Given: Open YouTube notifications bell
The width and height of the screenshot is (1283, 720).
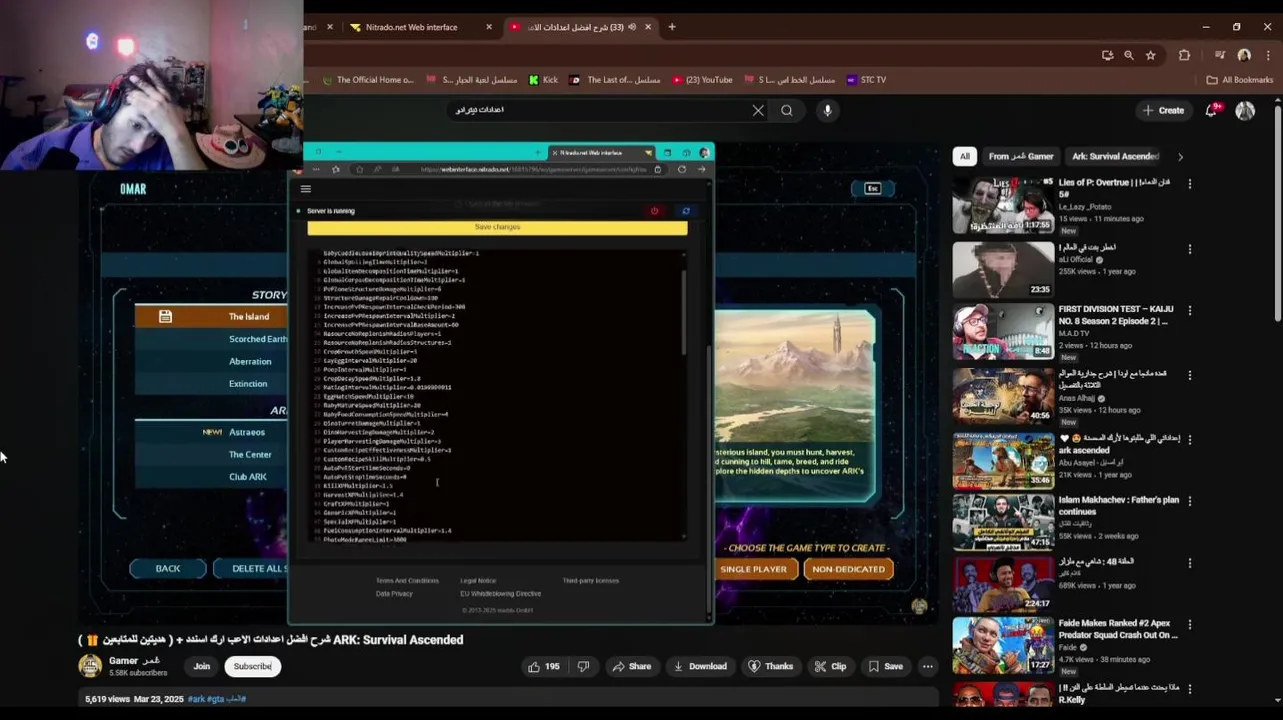Looking at the screenshot, I should [1211, 111].
